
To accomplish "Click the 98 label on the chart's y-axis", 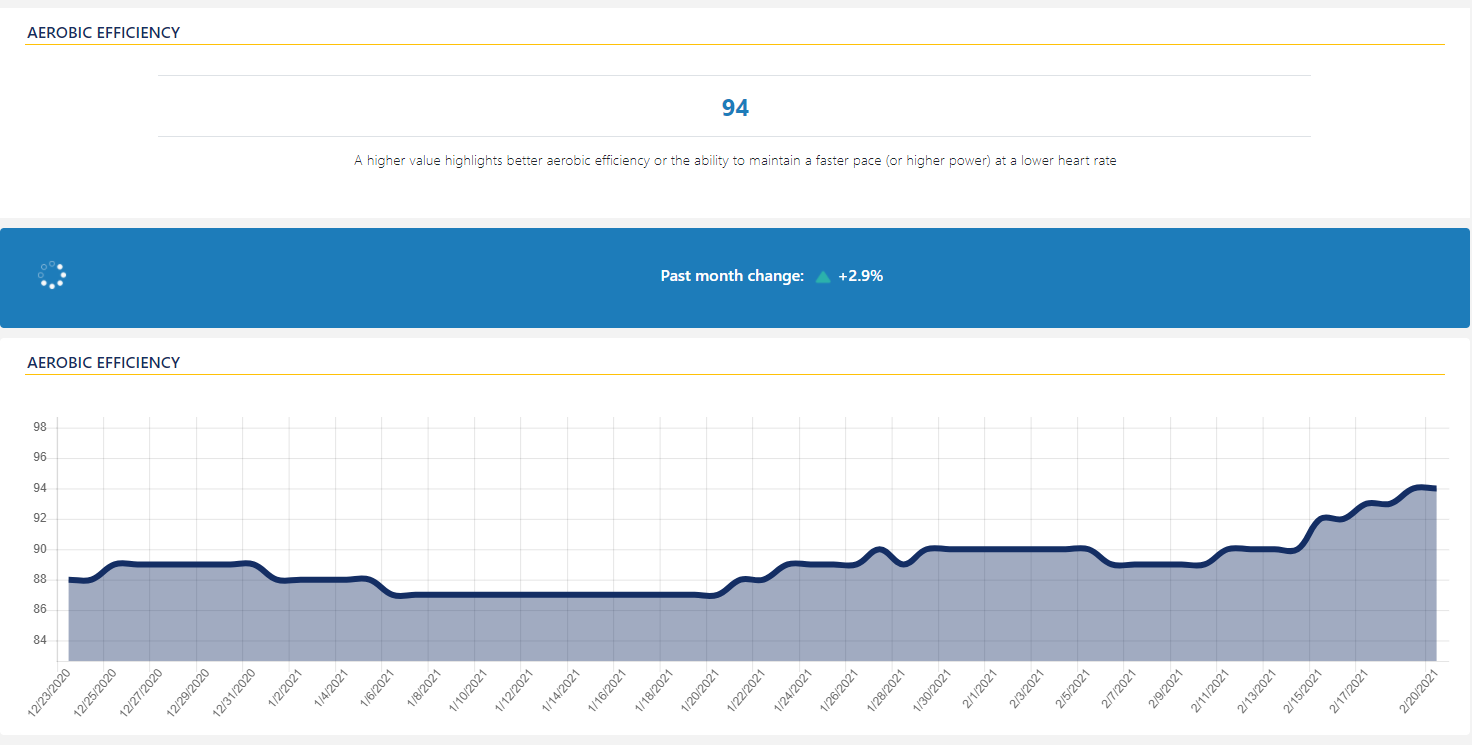I will pyautogui.click(x=41, y=427).
